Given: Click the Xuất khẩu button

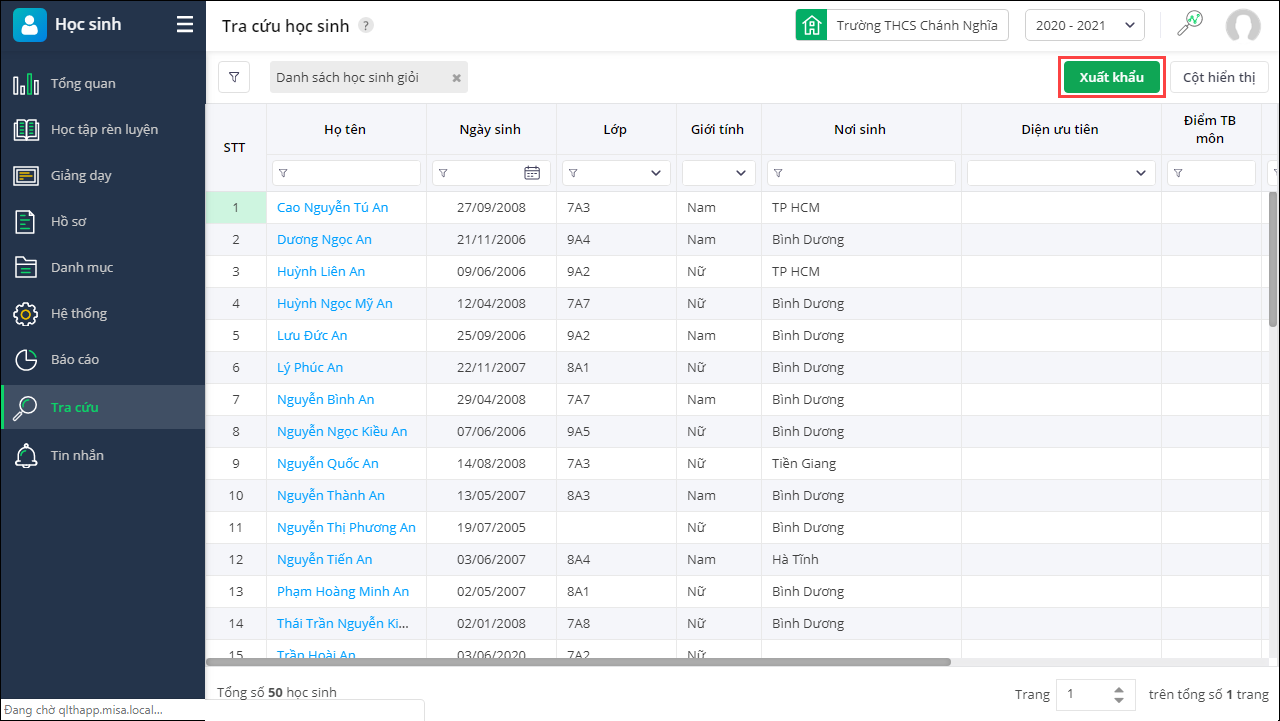Looking at the screenshot, I should click(x=1111, y=77).
